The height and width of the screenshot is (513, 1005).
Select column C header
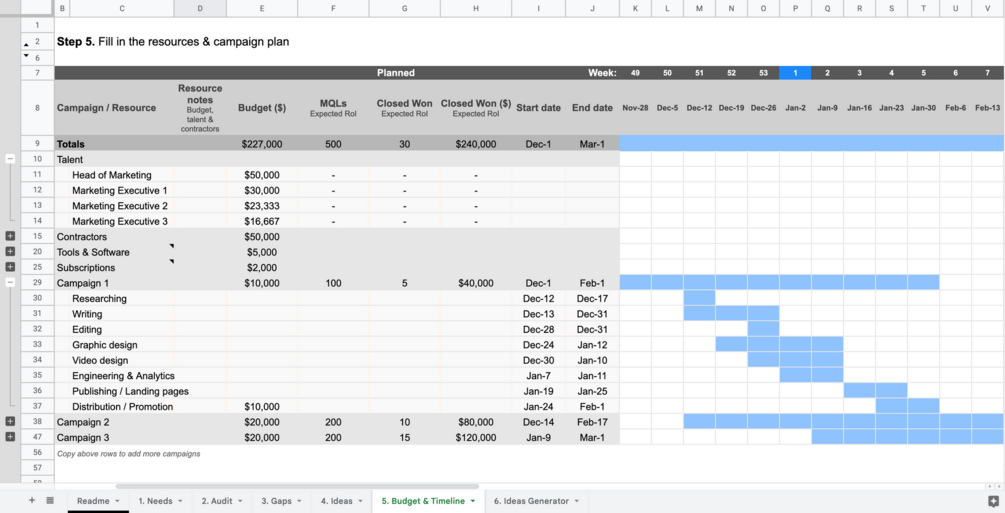(x=122, y=8)
